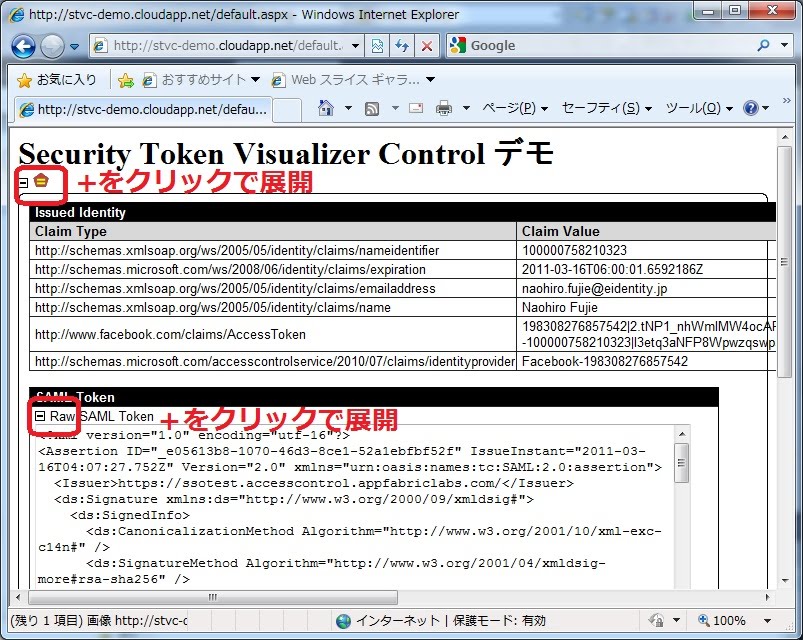Open the Print dropdown arrow
This screenshot has width=803, height=640.
click(x=466, y=108)
